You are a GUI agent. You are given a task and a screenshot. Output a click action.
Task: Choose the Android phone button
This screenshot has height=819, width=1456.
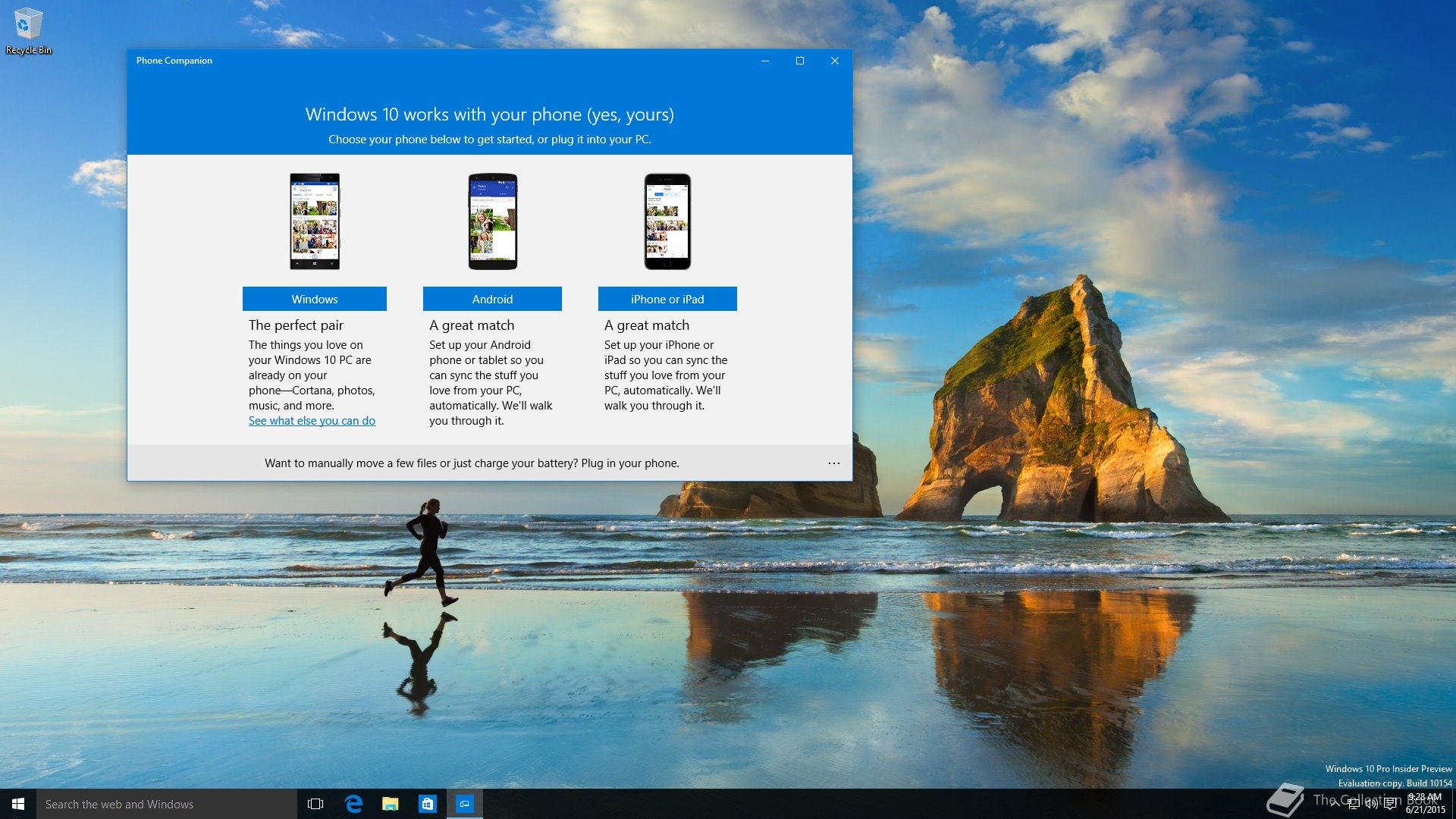pyautogui.click(x=492, y=299)
